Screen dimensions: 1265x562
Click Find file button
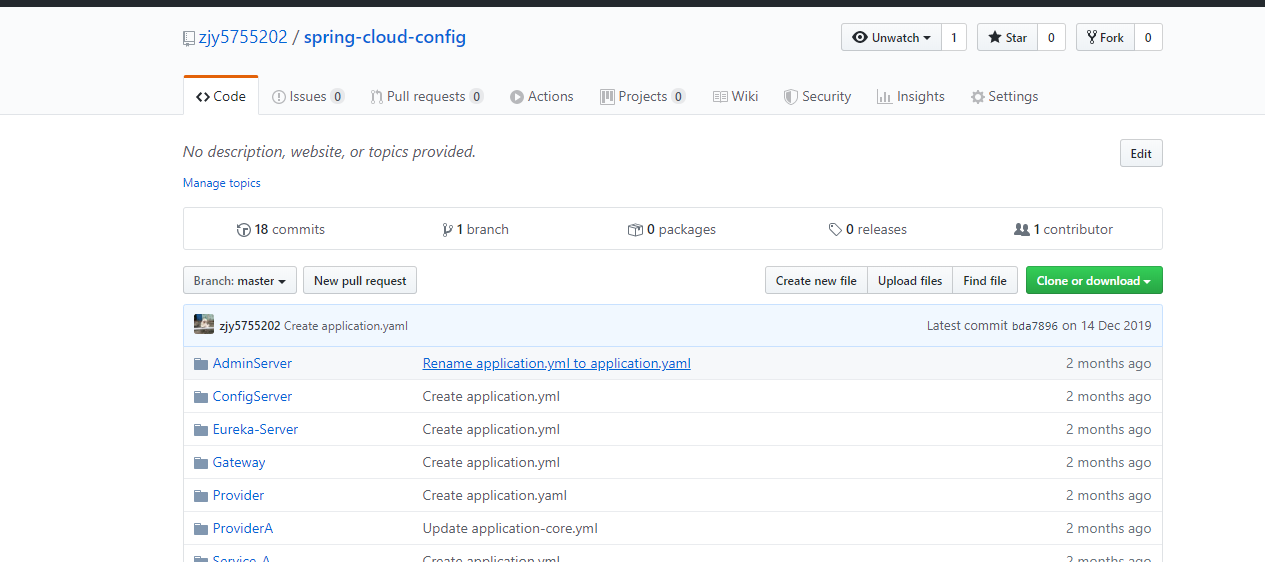click(985, 281)
